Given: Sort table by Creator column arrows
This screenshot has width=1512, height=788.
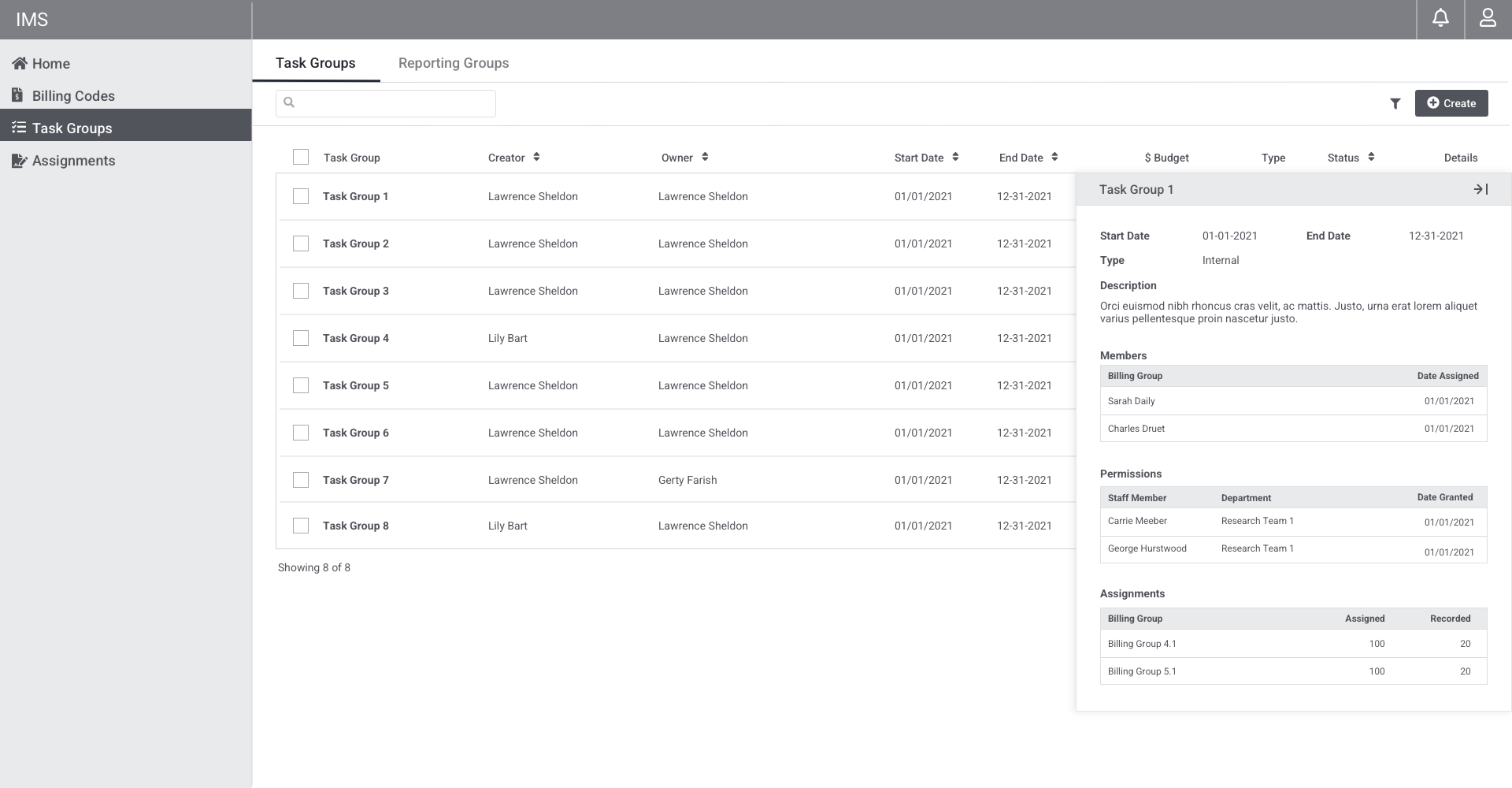Looking at the screenshot, I should tap(536, 157).
